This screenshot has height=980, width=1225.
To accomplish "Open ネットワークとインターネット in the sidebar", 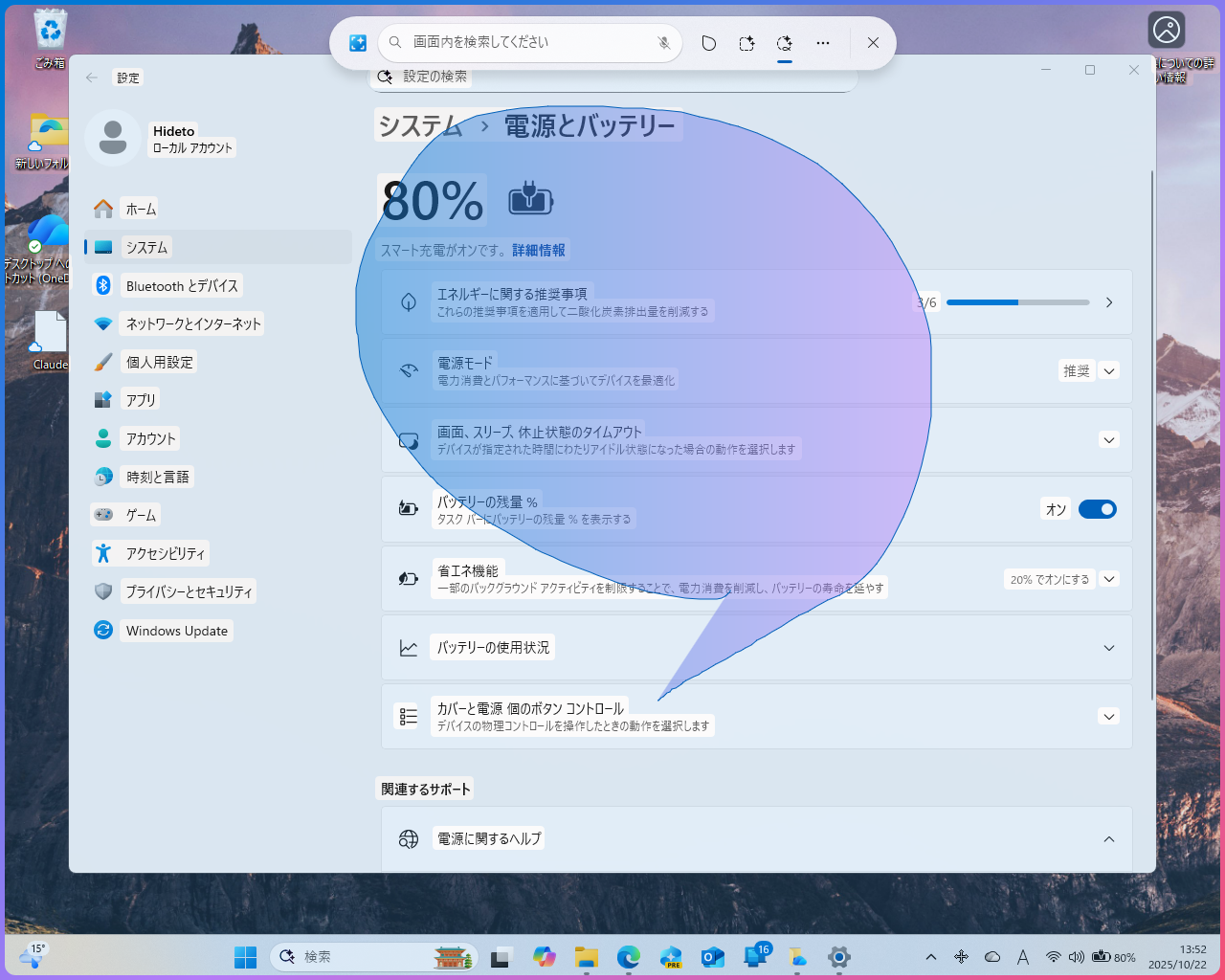I will click(218, 323).
